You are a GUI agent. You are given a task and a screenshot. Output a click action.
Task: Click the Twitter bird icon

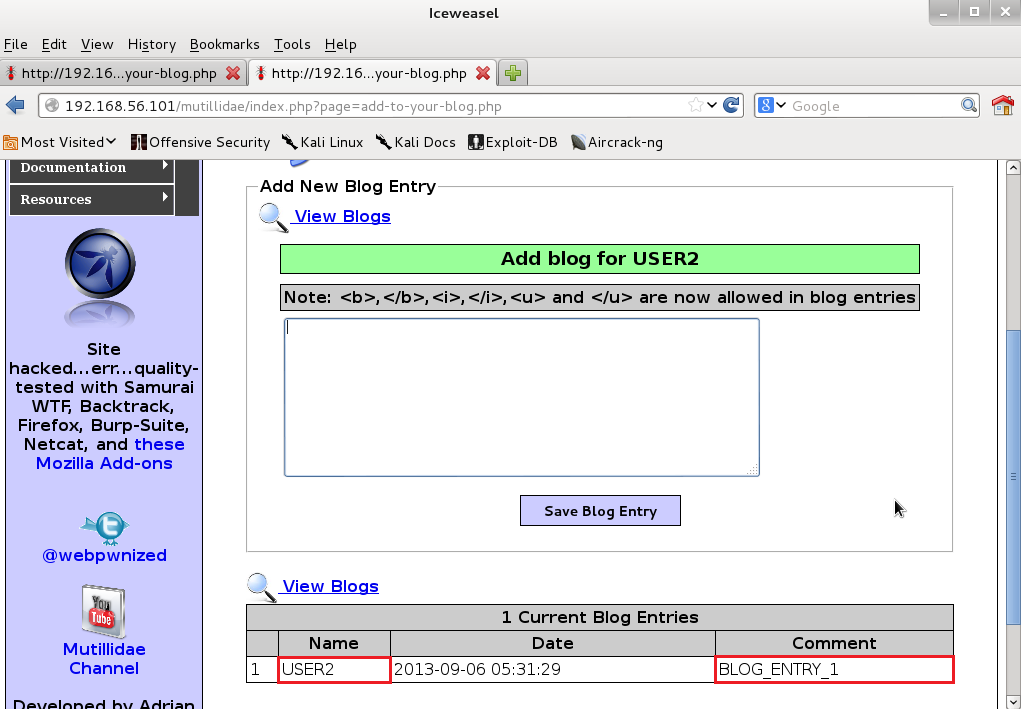pyautogui.click(x=104, y=527)
